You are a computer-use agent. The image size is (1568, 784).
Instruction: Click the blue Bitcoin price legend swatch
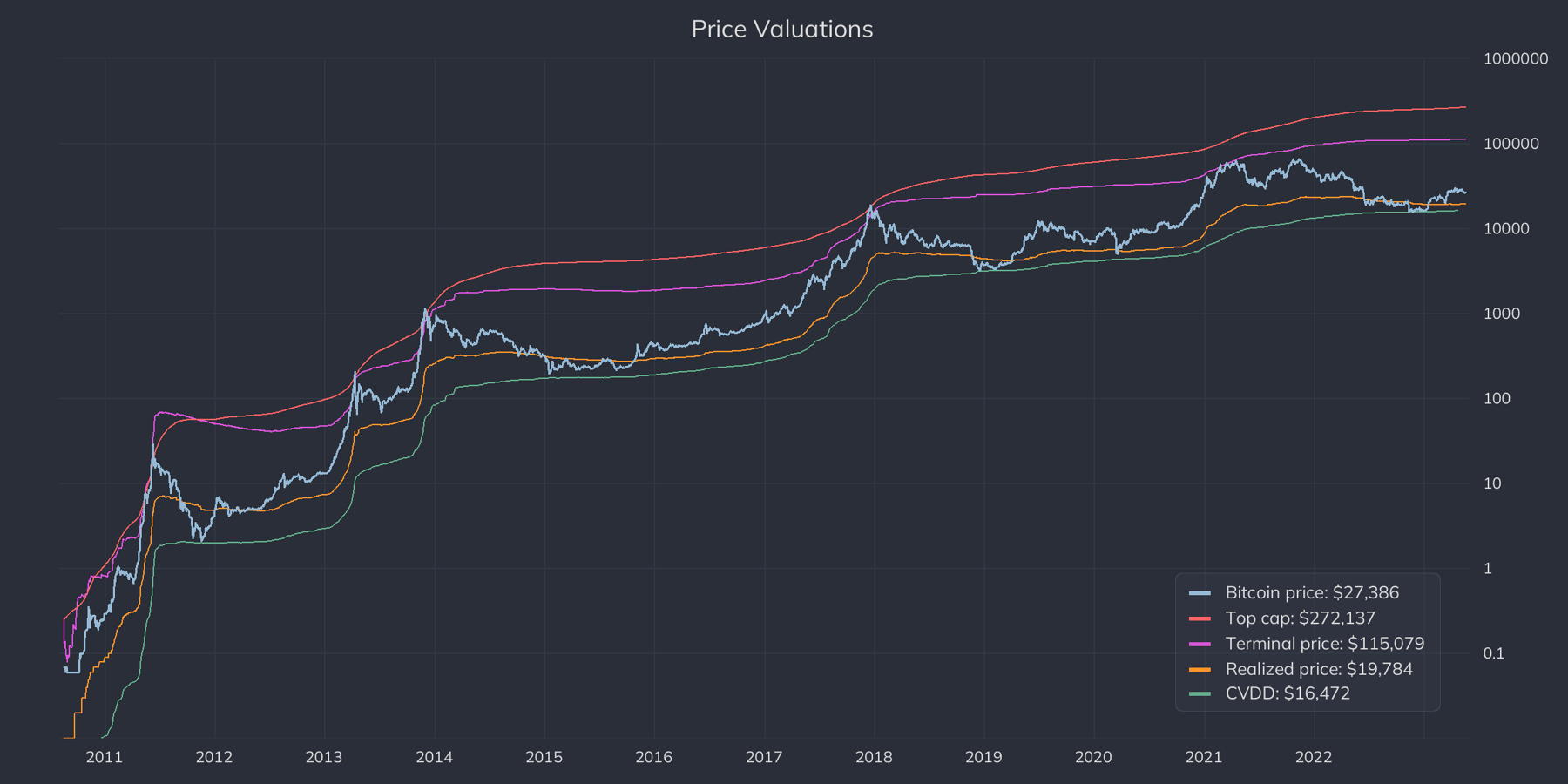point(1200,593)
